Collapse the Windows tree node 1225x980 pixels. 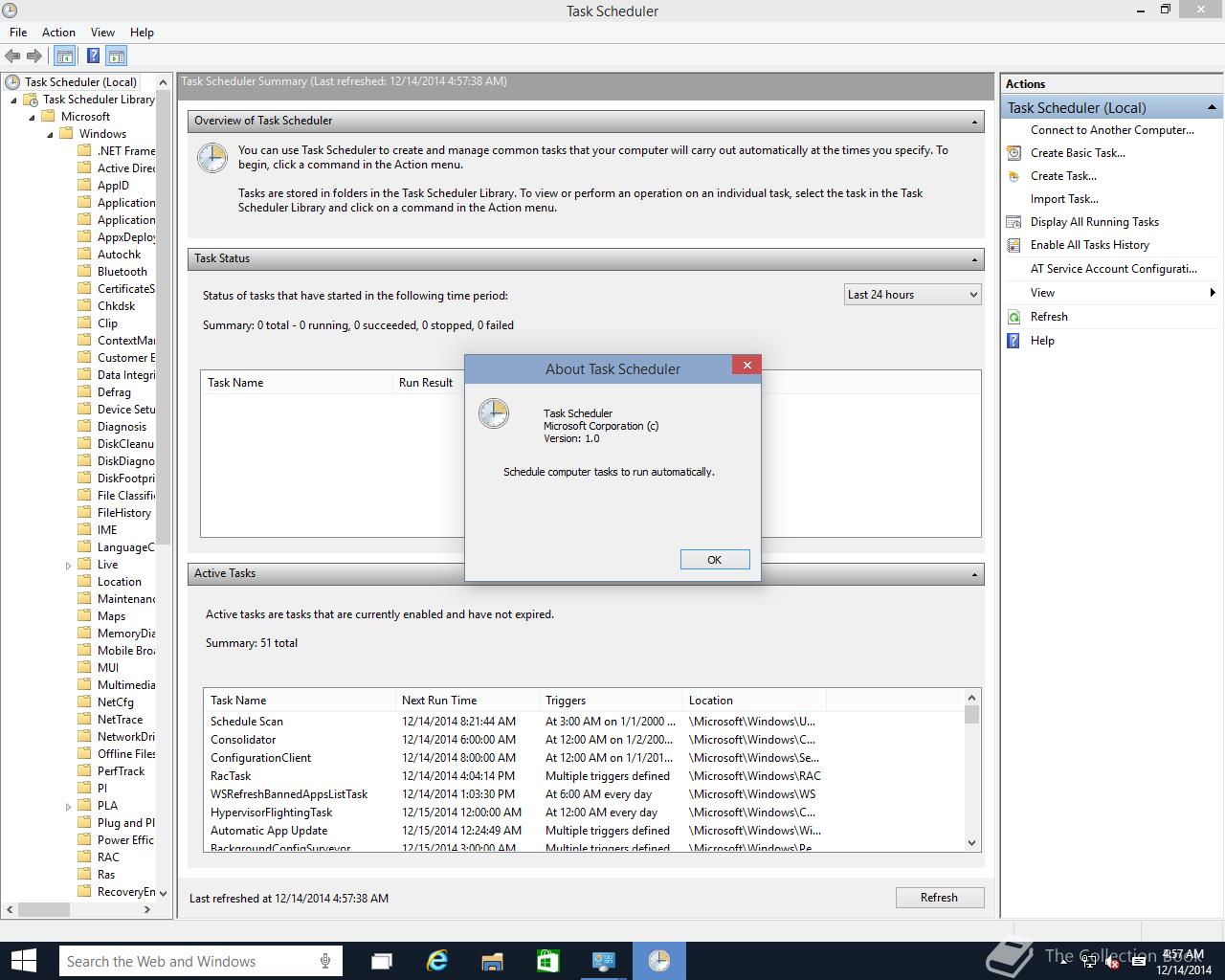tap(50, 134)
